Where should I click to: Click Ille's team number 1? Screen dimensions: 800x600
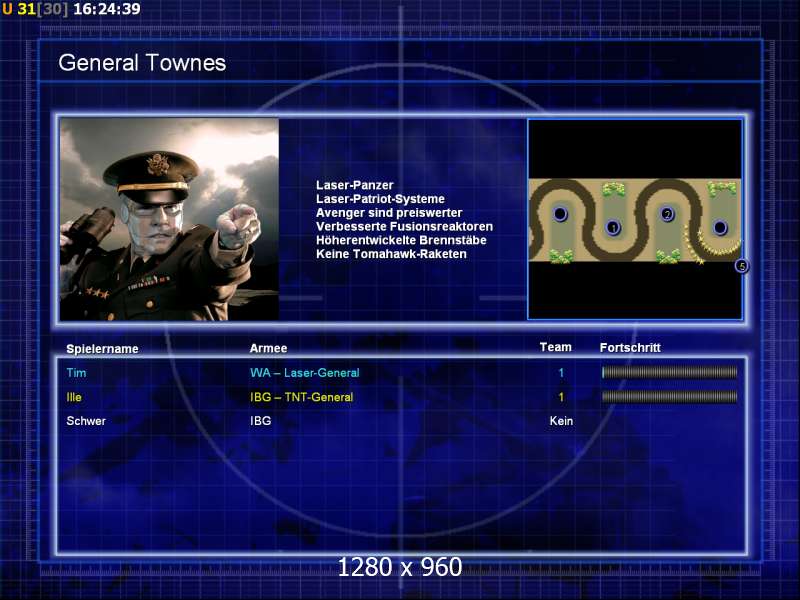pyautogui.click(x=561, y=397)
